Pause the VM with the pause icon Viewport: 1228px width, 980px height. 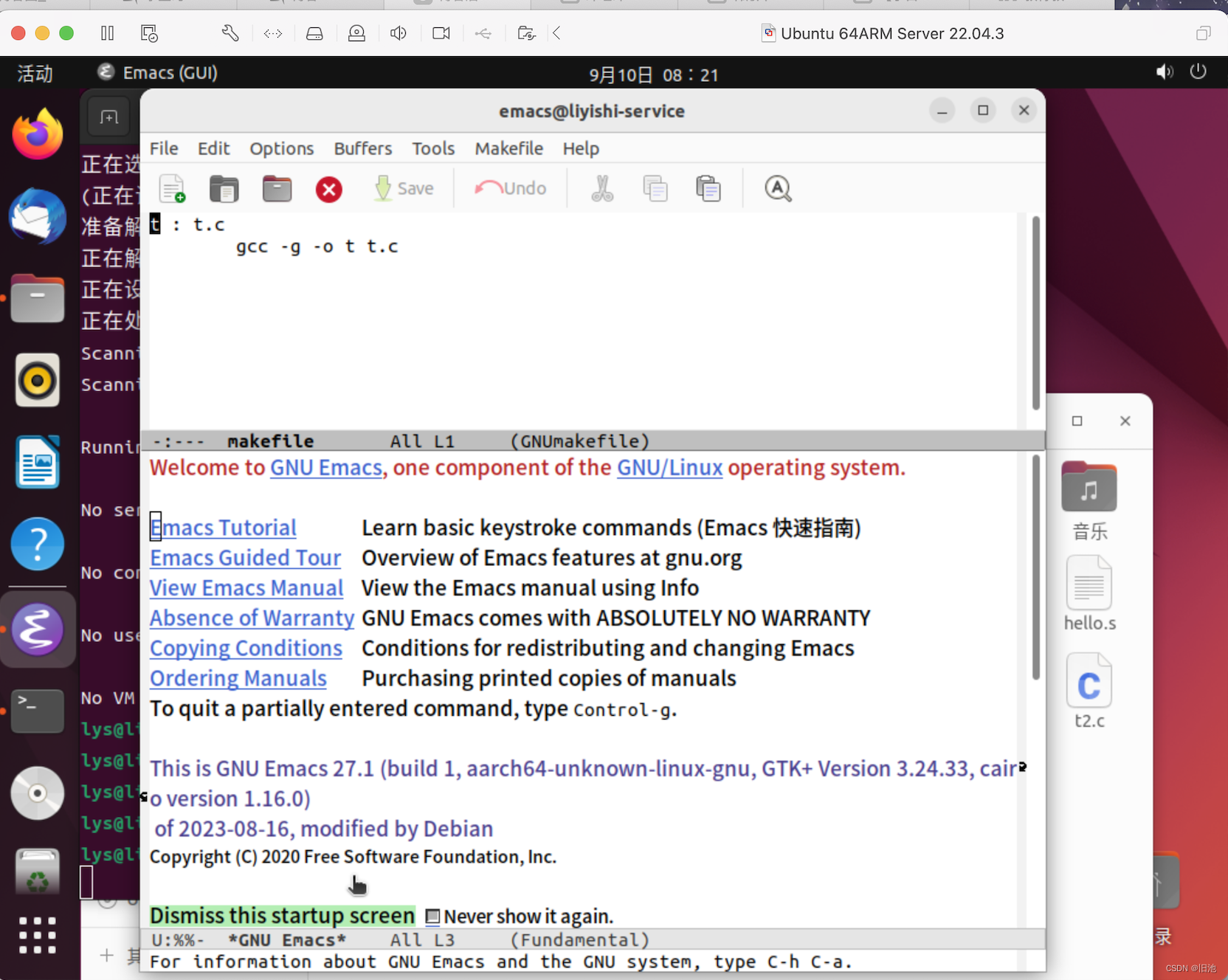click(108, 33)
